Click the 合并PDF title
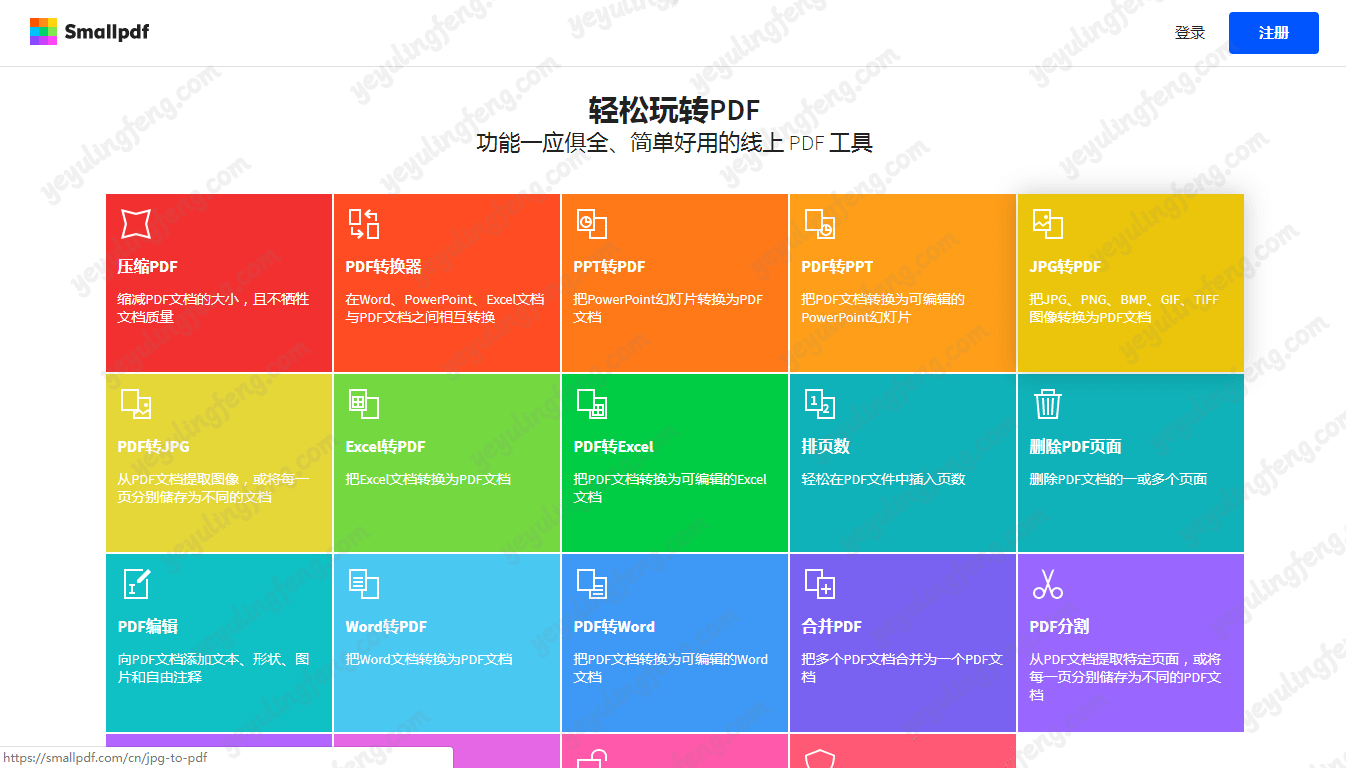Viewport: 1346px width, 768px height. click(831, 627)
